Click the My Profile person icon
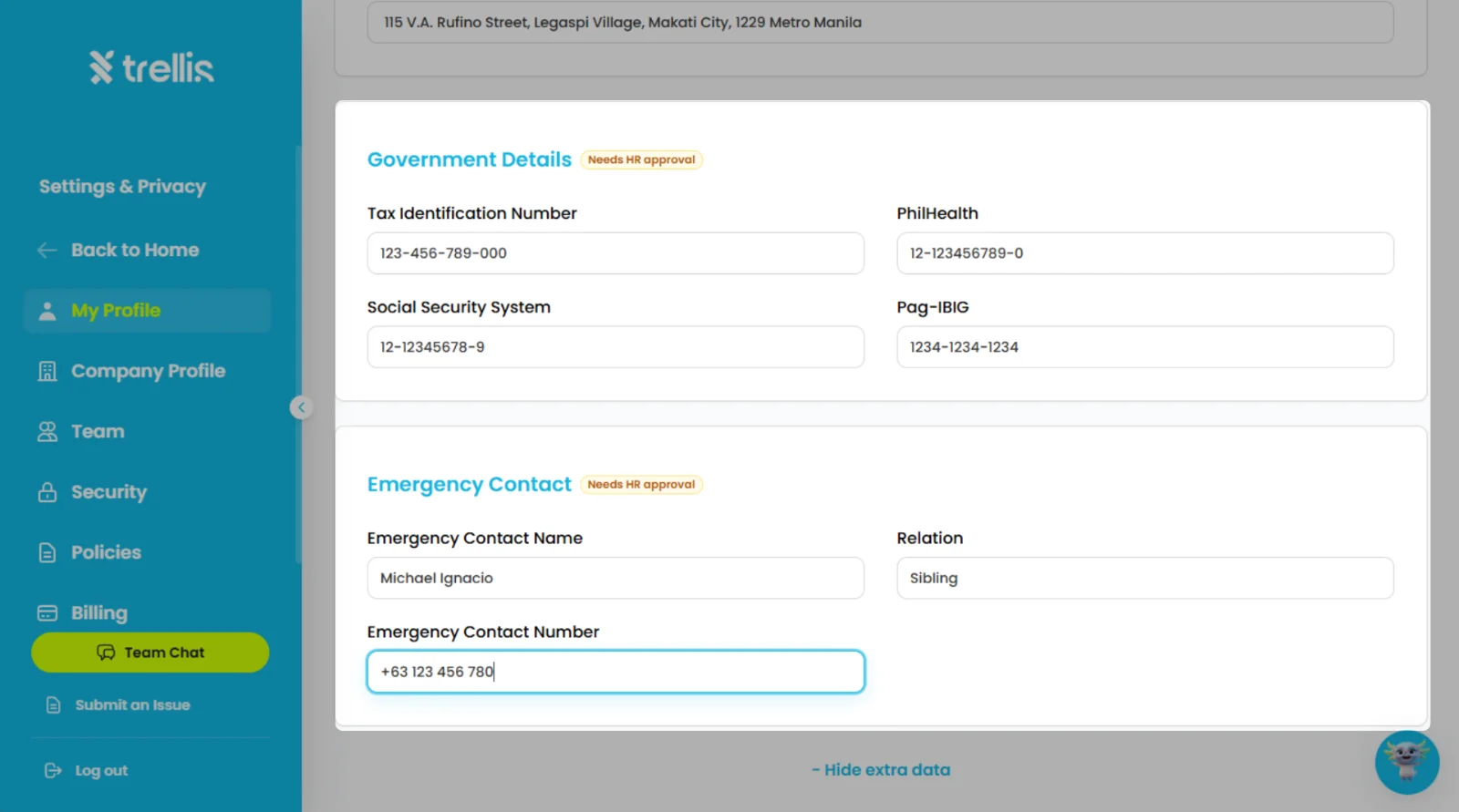The image size is (1459, 812). point(47,312)
